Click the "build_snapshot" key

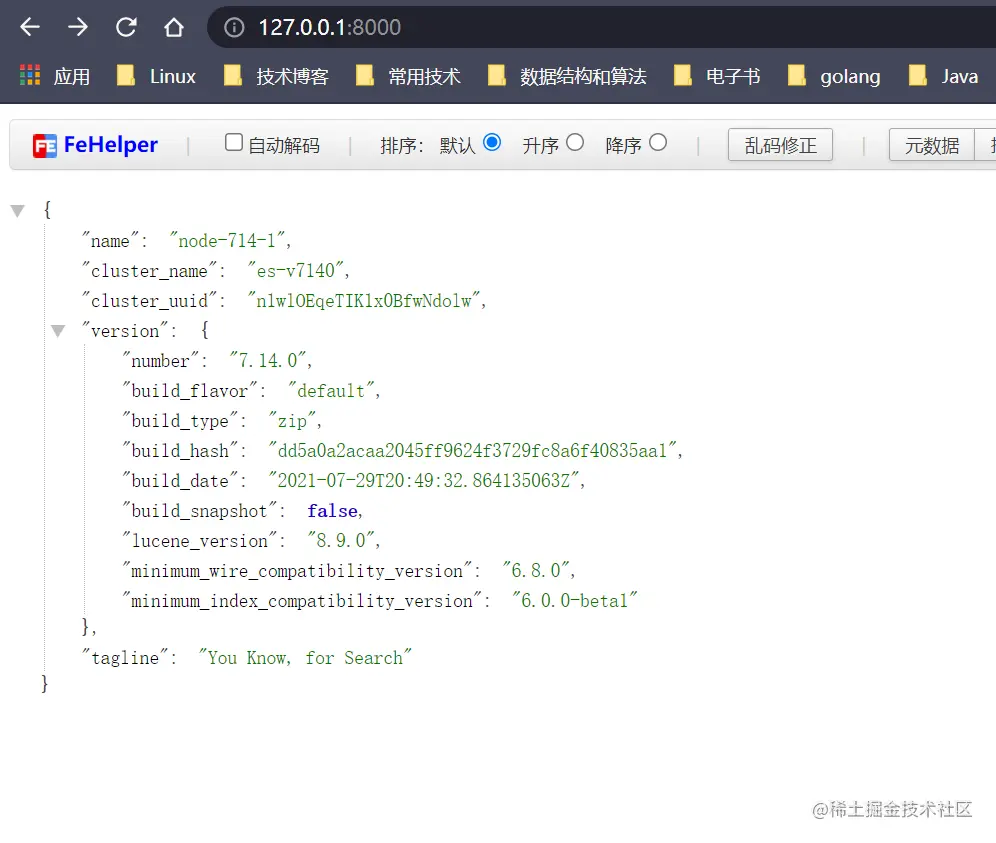click(199, 511)
